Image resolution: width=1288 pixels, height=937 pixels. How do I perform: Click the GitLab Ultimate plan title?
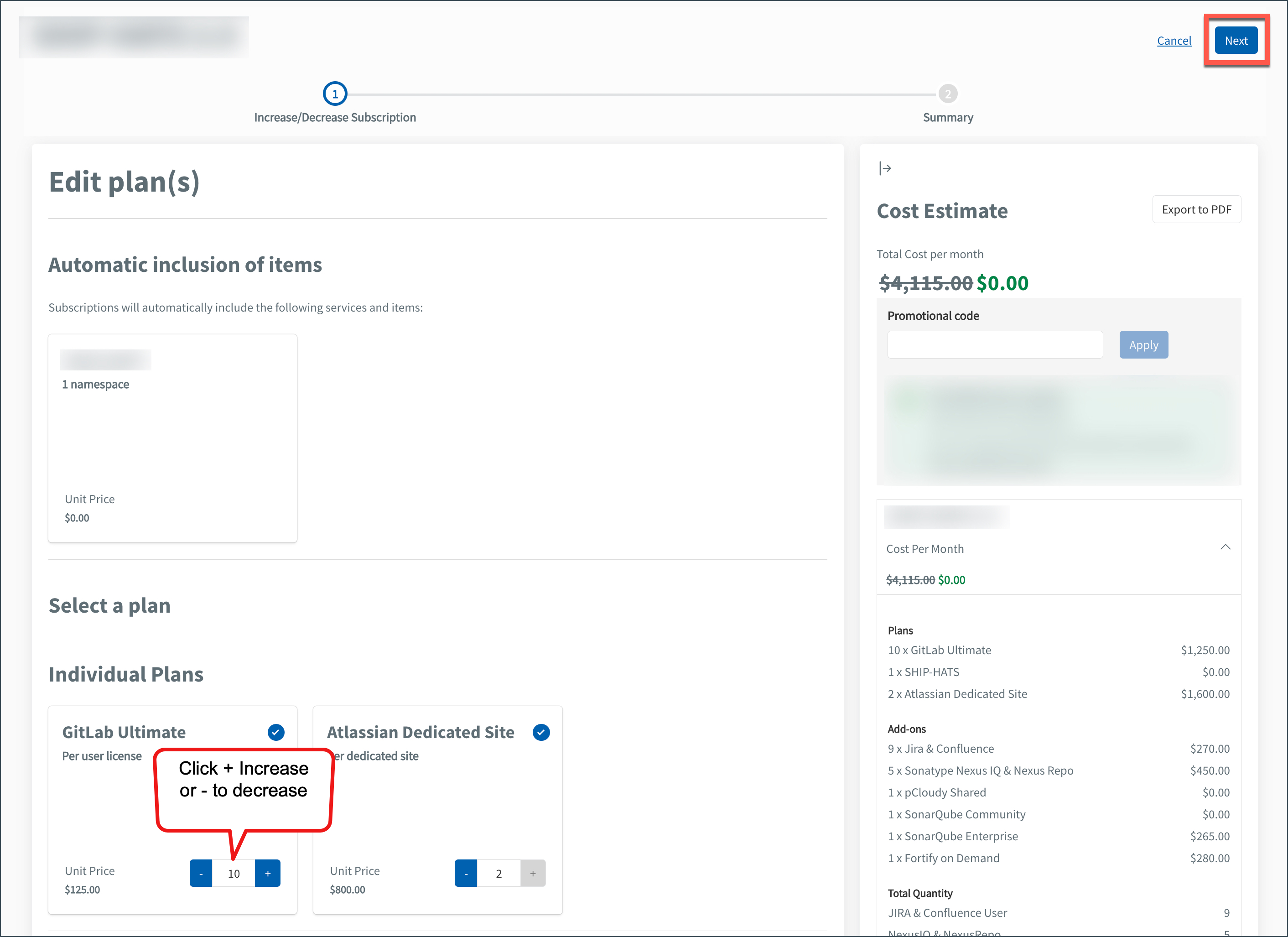[x=124, y=732]
